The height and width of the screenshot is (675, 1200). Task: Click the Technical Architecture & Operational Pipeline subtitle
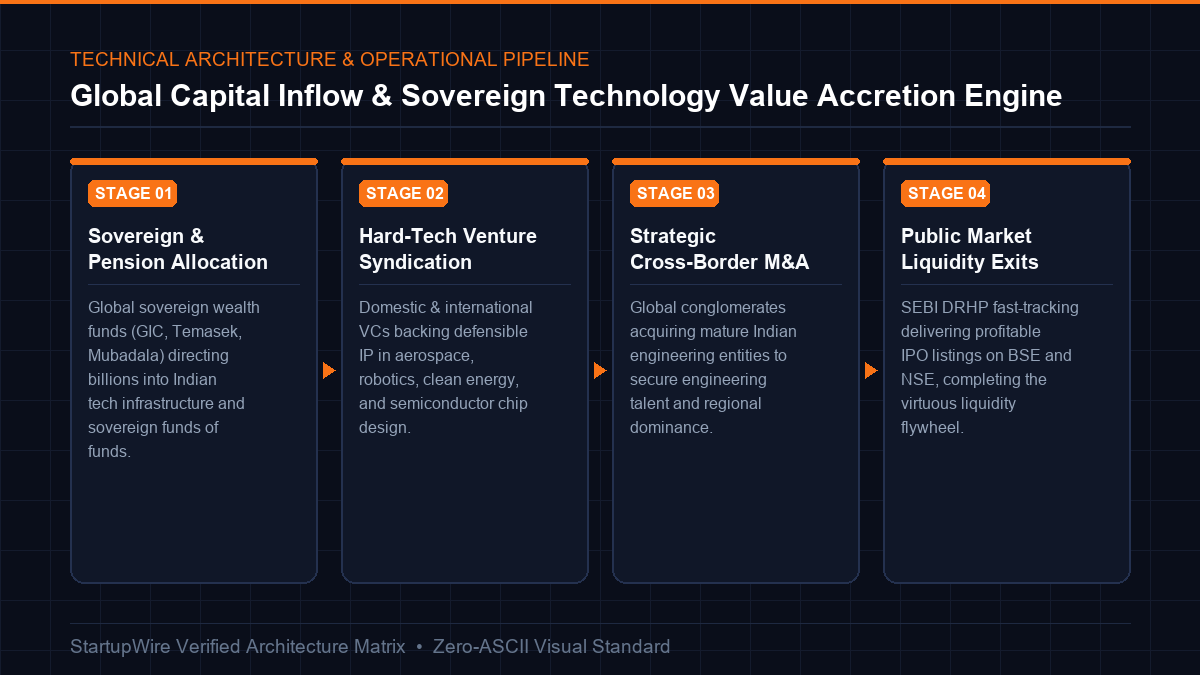click(x=330, y=59)
